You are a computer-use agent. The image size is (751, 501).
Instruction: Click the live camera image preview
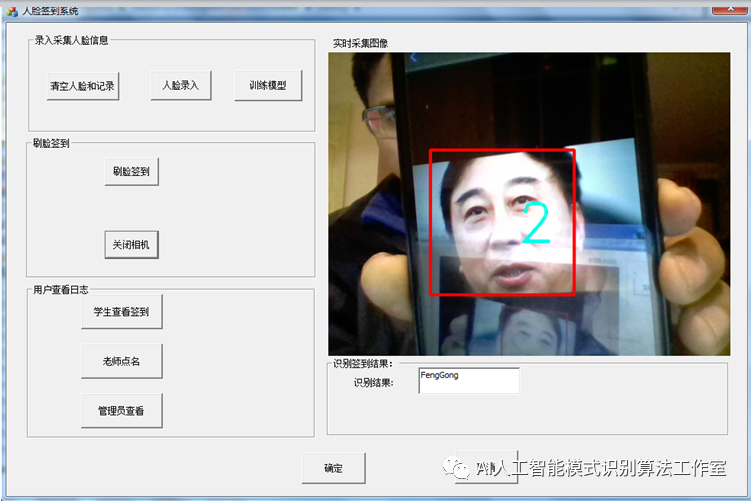[x=529, y=204]
